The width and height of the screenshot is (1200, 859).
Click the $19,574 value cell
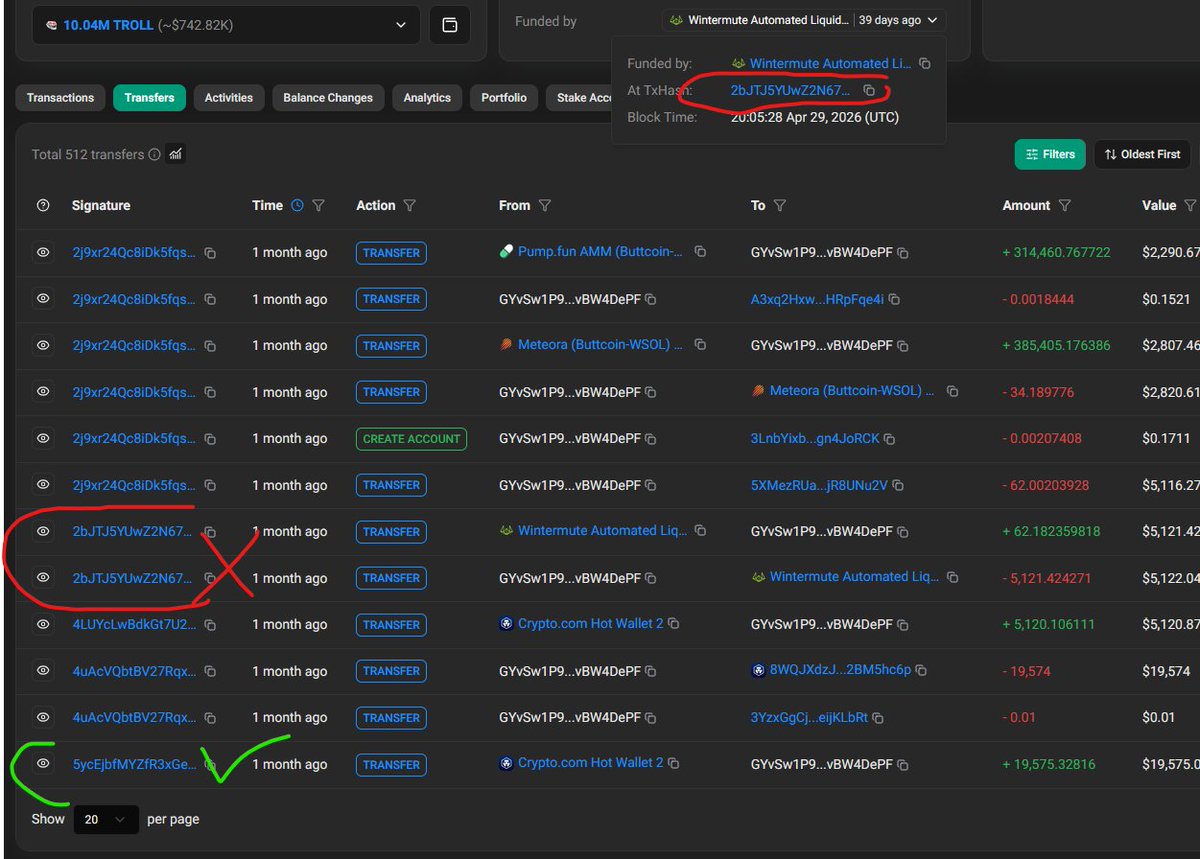pyautogui.click(x=1166, y=671)
